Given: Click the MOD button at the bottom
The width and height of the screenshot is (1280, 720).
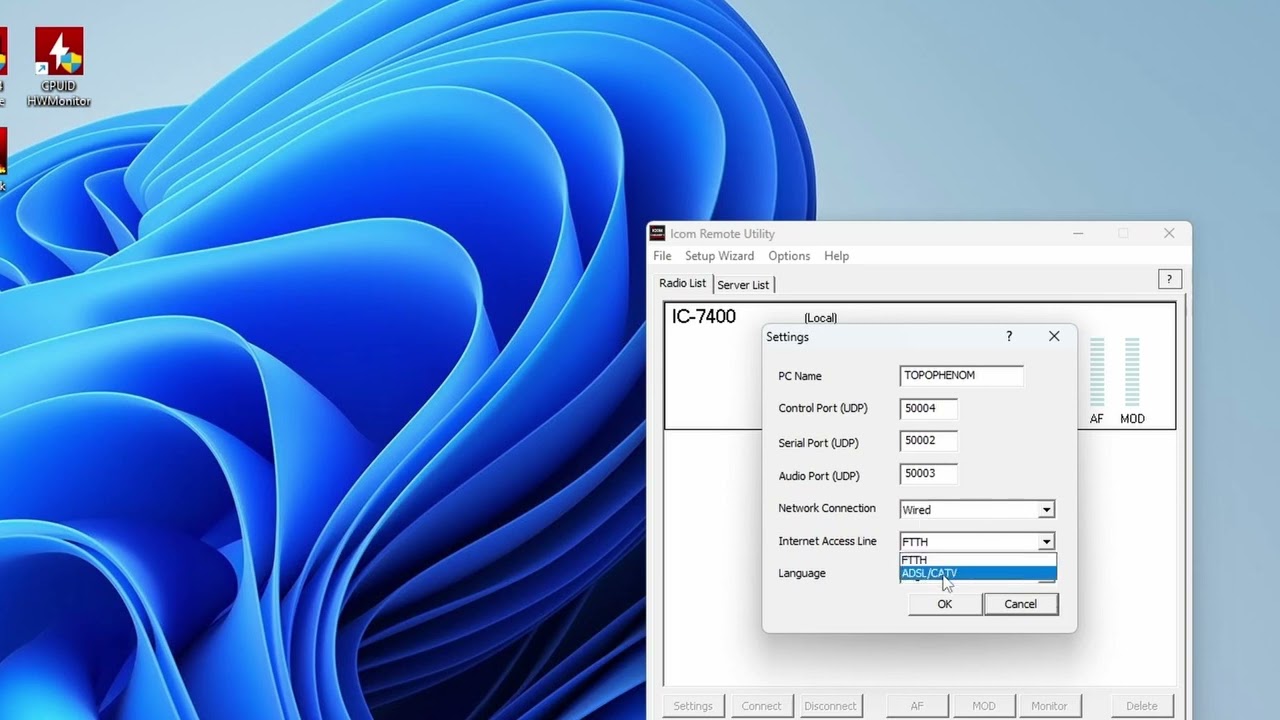Looking at the screenshot, I should coord(984,706).
